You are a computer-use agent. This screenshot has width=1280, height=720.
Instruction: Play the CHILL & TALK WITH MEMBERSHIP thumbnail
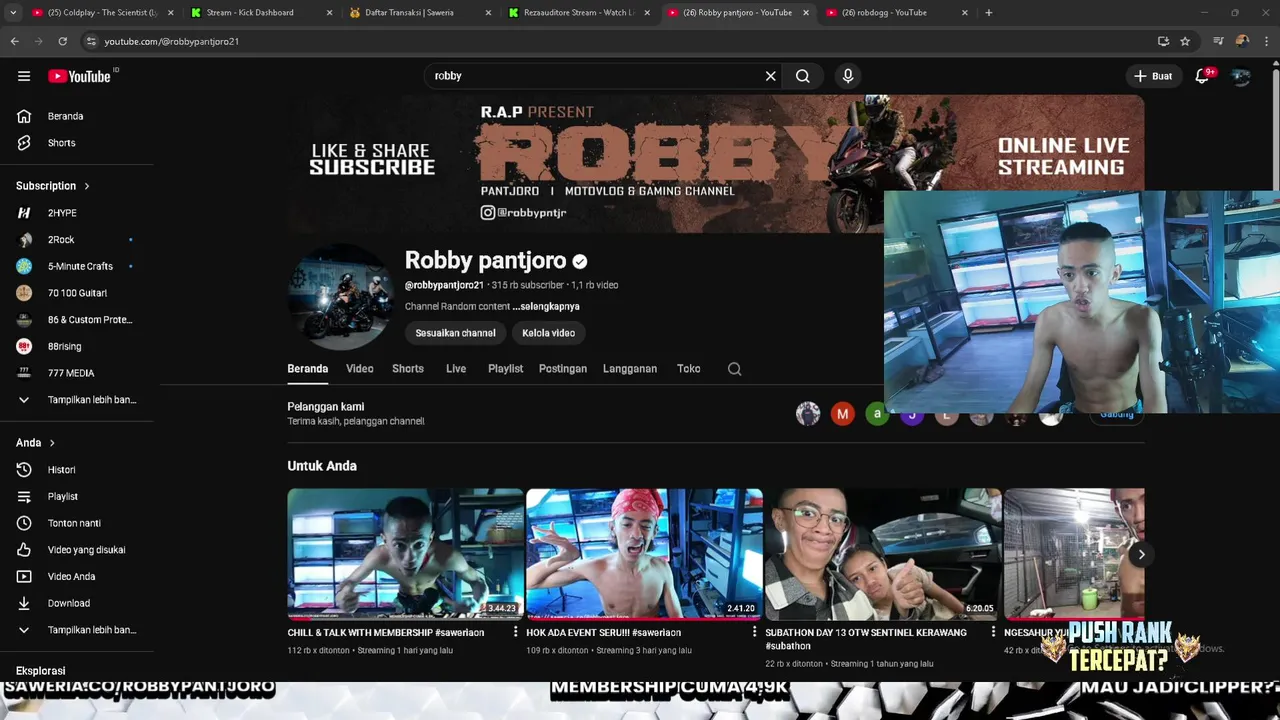coord(405,554)
